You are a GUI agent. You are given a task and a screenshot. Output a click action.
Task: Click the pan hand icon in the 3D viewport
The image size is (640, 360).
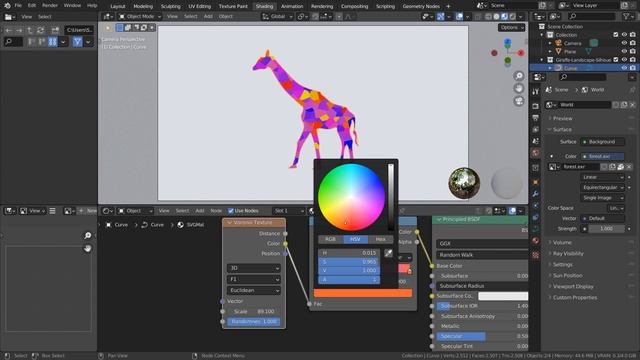519,88
